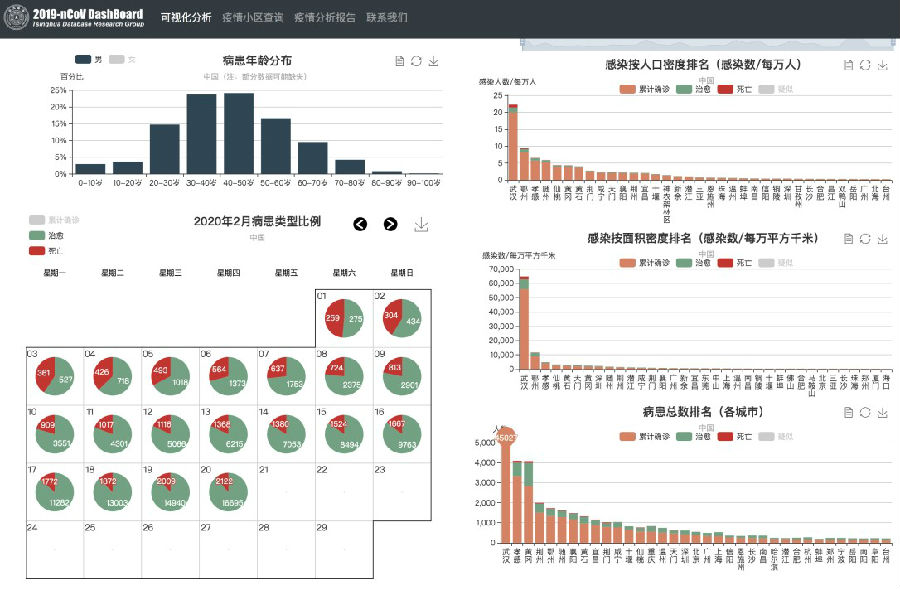Click the 2019-nCoV DashBoard logo emblem
This screenshot has width=900, height=589.
point(17,18)
